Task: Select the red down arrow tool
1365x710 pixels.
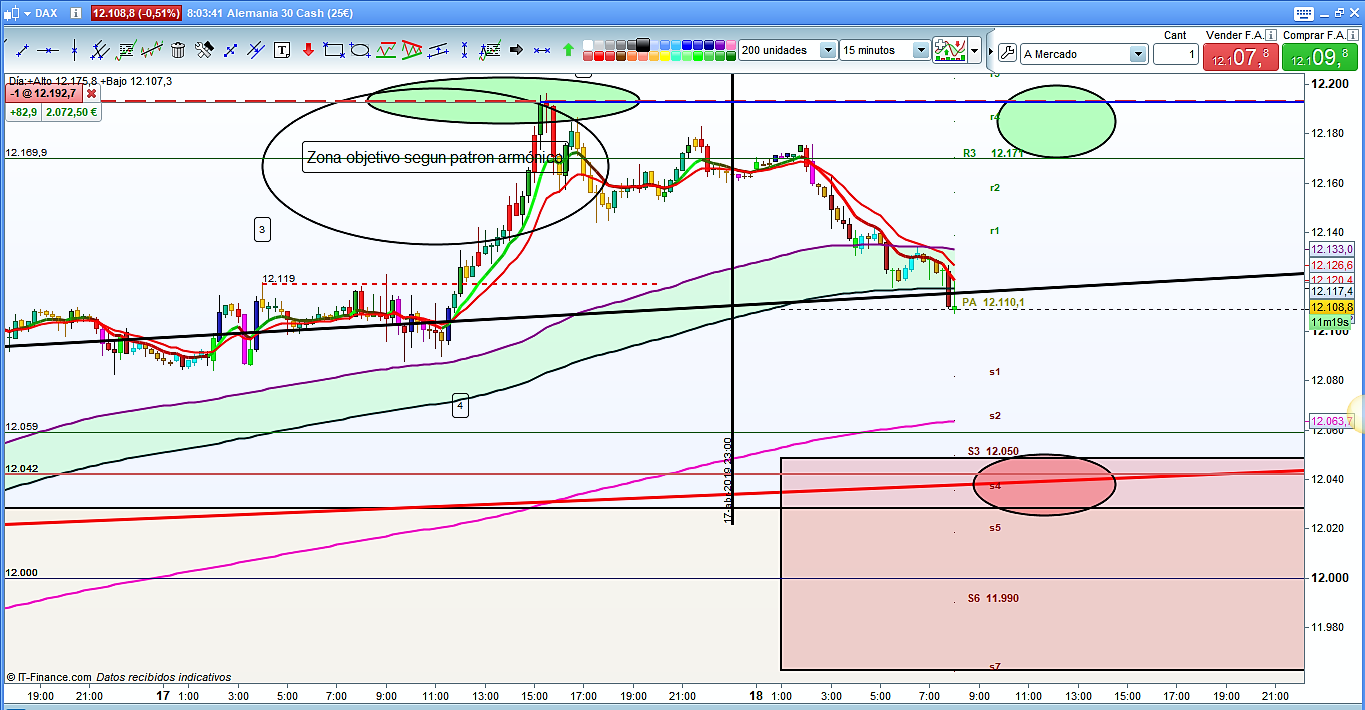Action: [308, 50]
